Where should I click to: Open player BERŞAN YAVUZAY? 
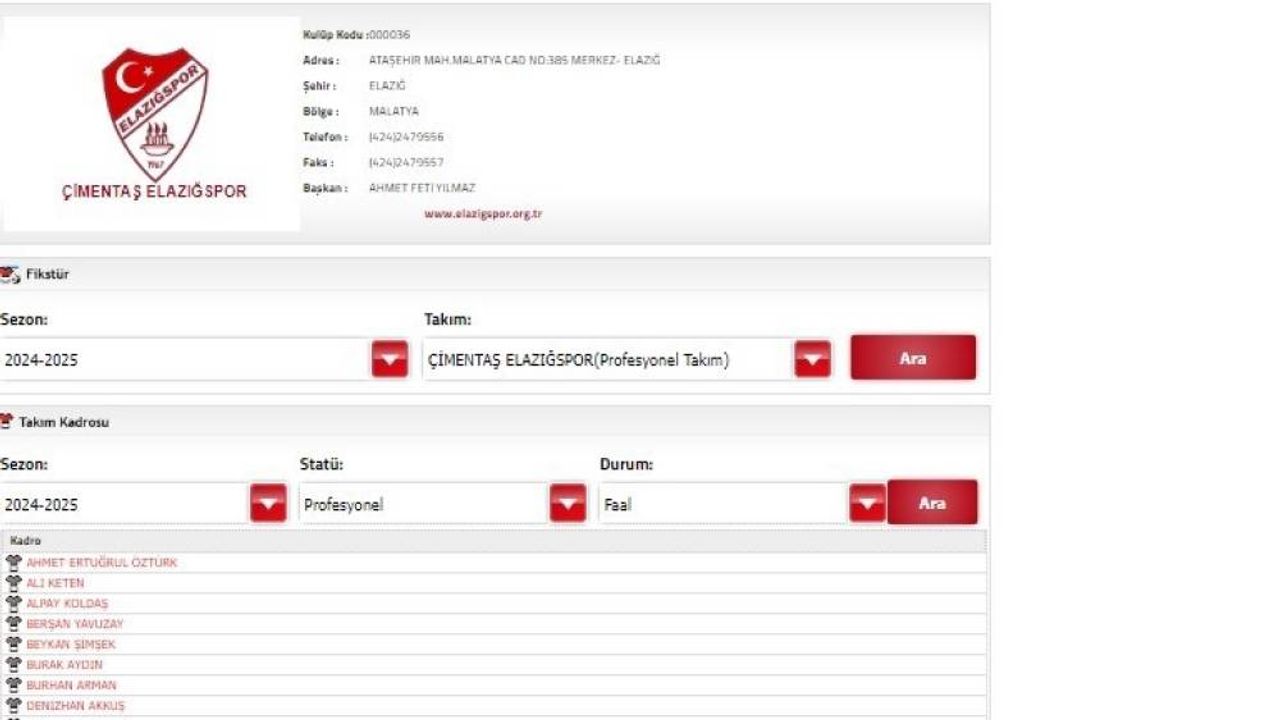(75, 624)
